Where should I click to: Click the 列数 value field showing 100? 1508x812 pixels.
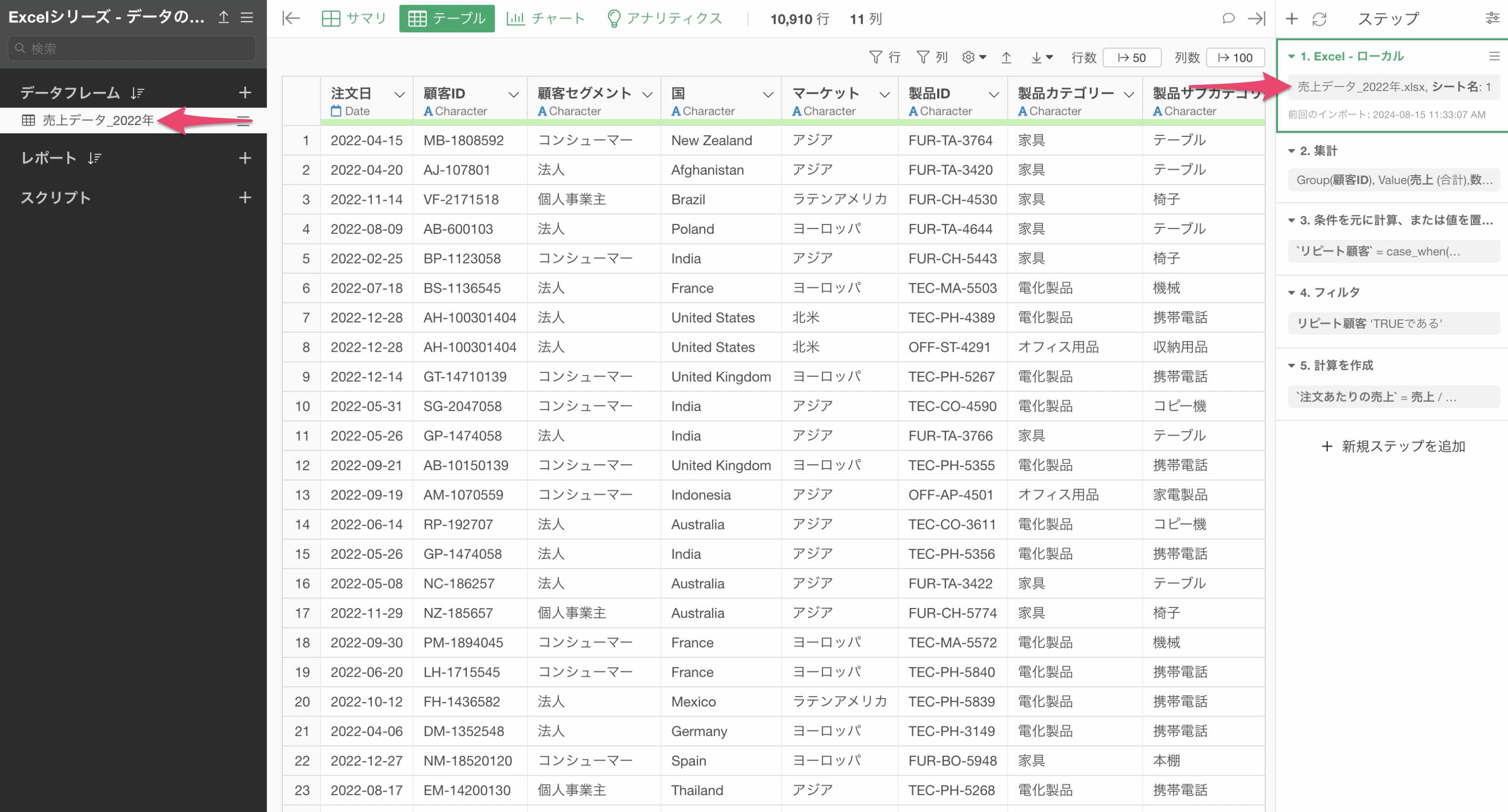[1235, 57]
